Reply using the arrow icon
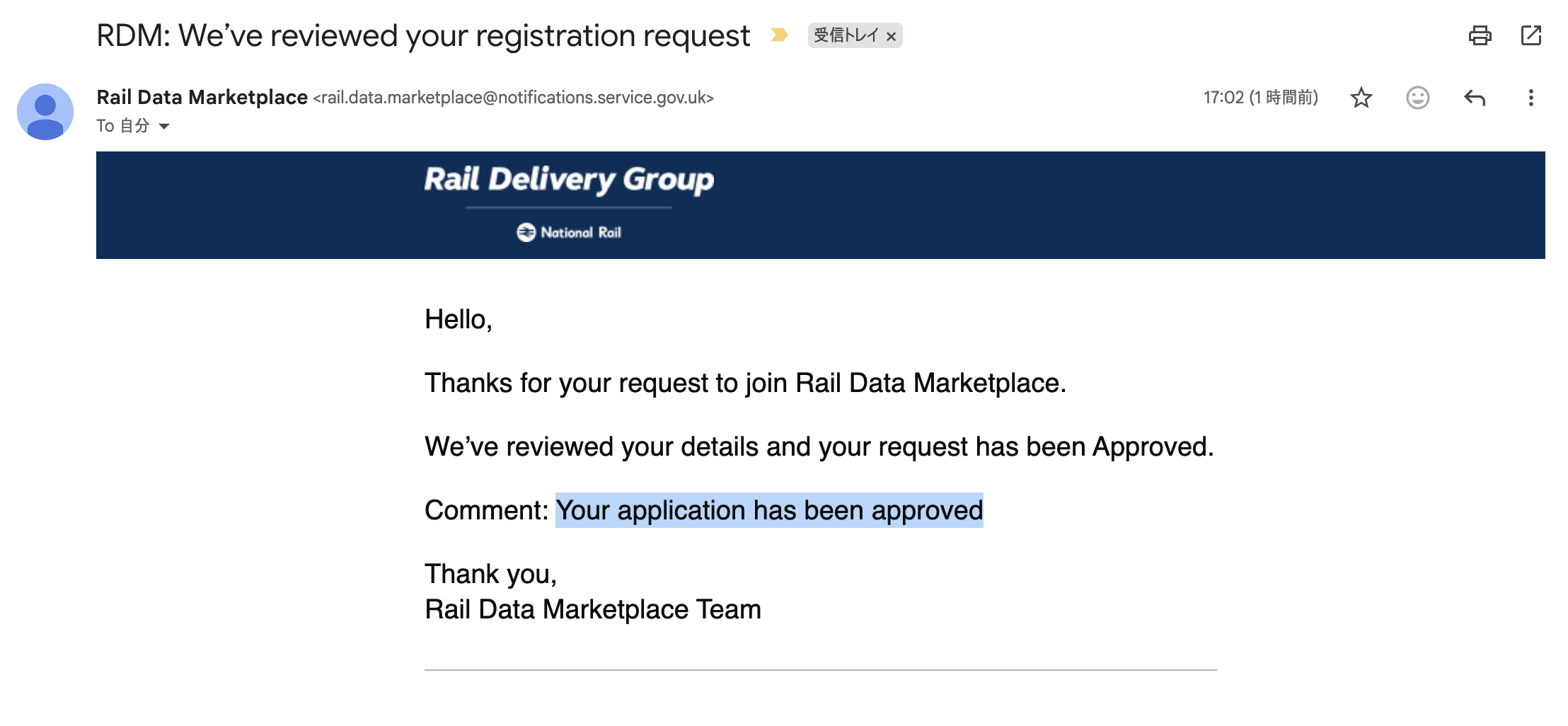1568x726 pixels. coord(1475,98)
